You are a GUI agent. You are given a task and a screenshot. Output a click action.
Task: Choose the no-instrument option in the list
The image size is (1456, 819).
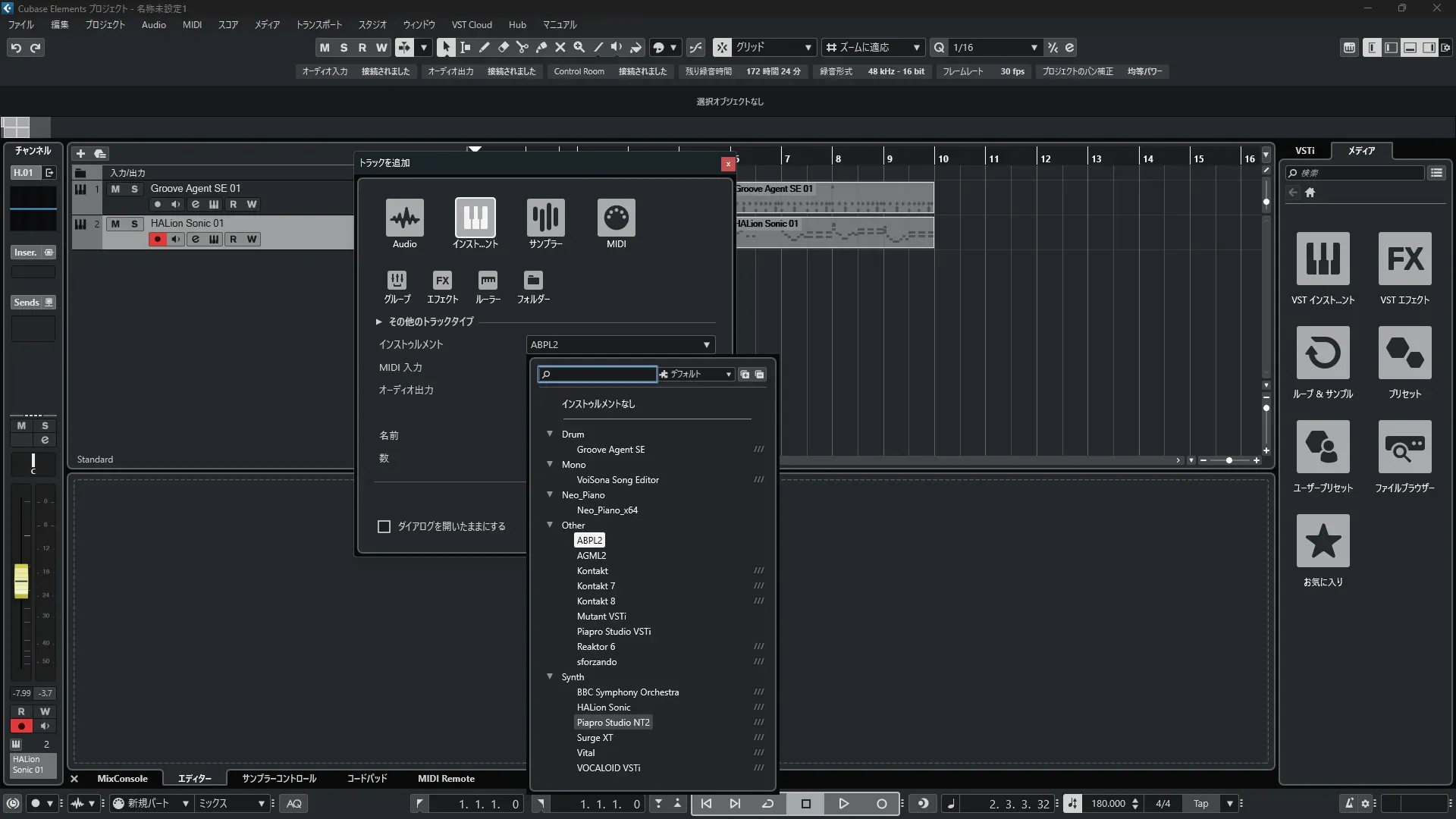click(598, 404)
